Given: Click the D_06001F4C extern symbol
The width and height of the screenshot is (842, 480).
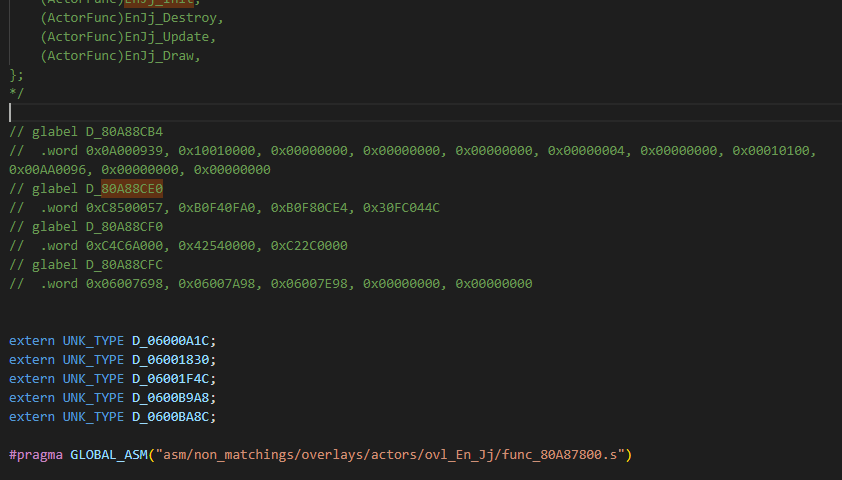Looking at the screenshot, I should click(x=173, y=379).
